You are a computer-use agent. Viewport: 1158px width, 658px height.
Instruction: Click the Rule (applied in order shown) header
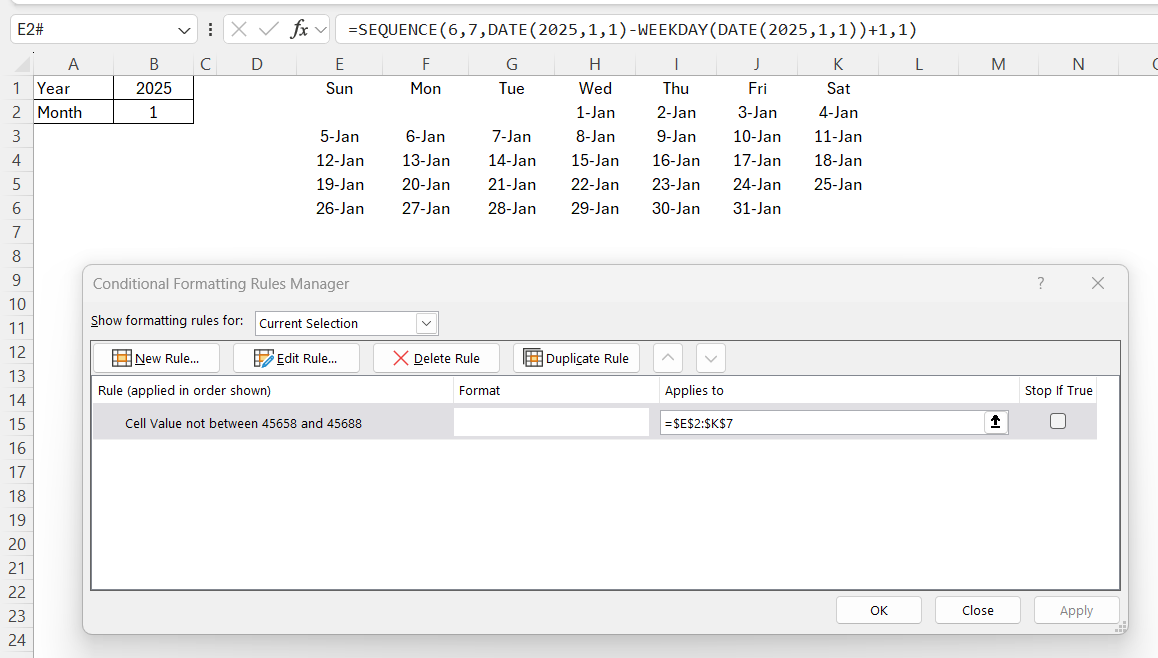click(273, 390)
